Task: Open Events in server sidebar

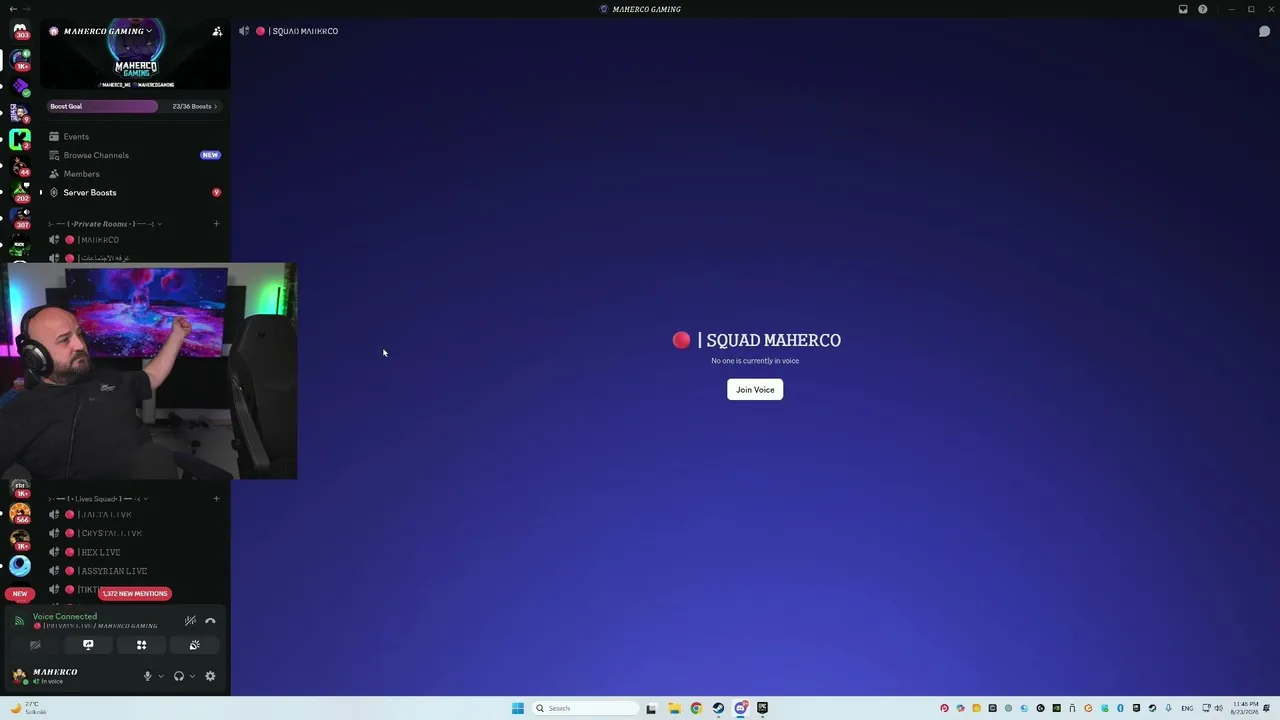Action: (x=135, y=136)
